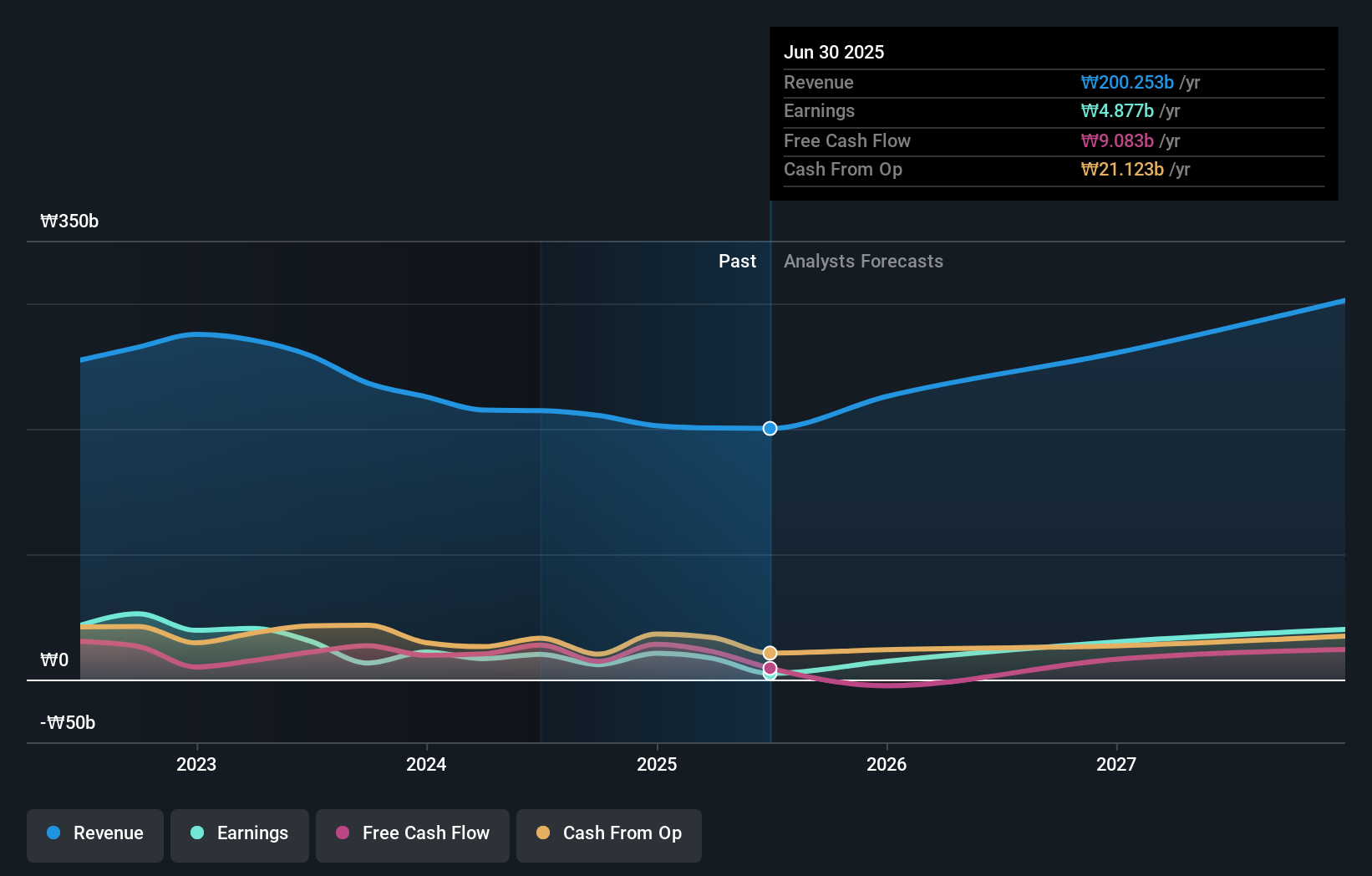Click the ₩21.123b Cash From Op value
Image resolution: width=1372 pixels, height=876 pixels.
click(1122, 170)
